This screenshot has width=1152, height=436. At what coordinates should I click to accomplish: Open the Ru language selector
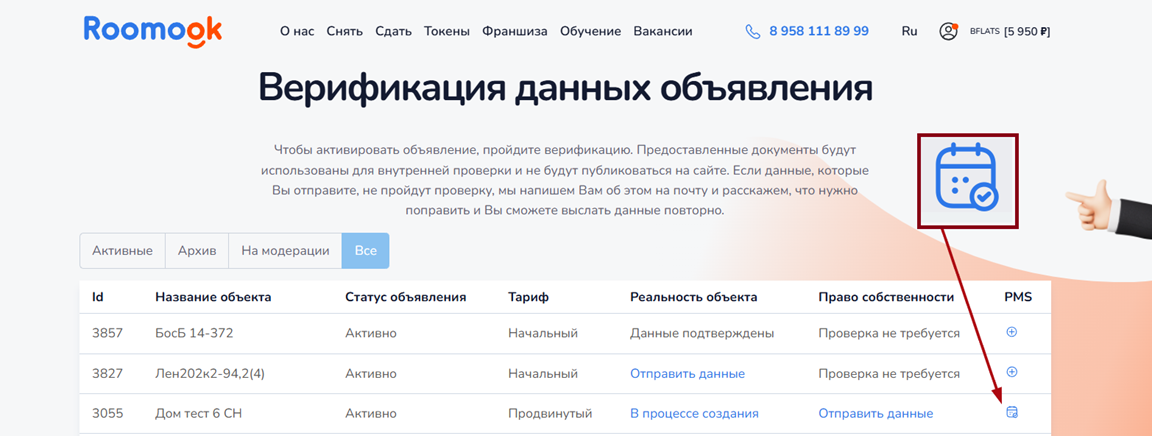(x=909, y=31)
